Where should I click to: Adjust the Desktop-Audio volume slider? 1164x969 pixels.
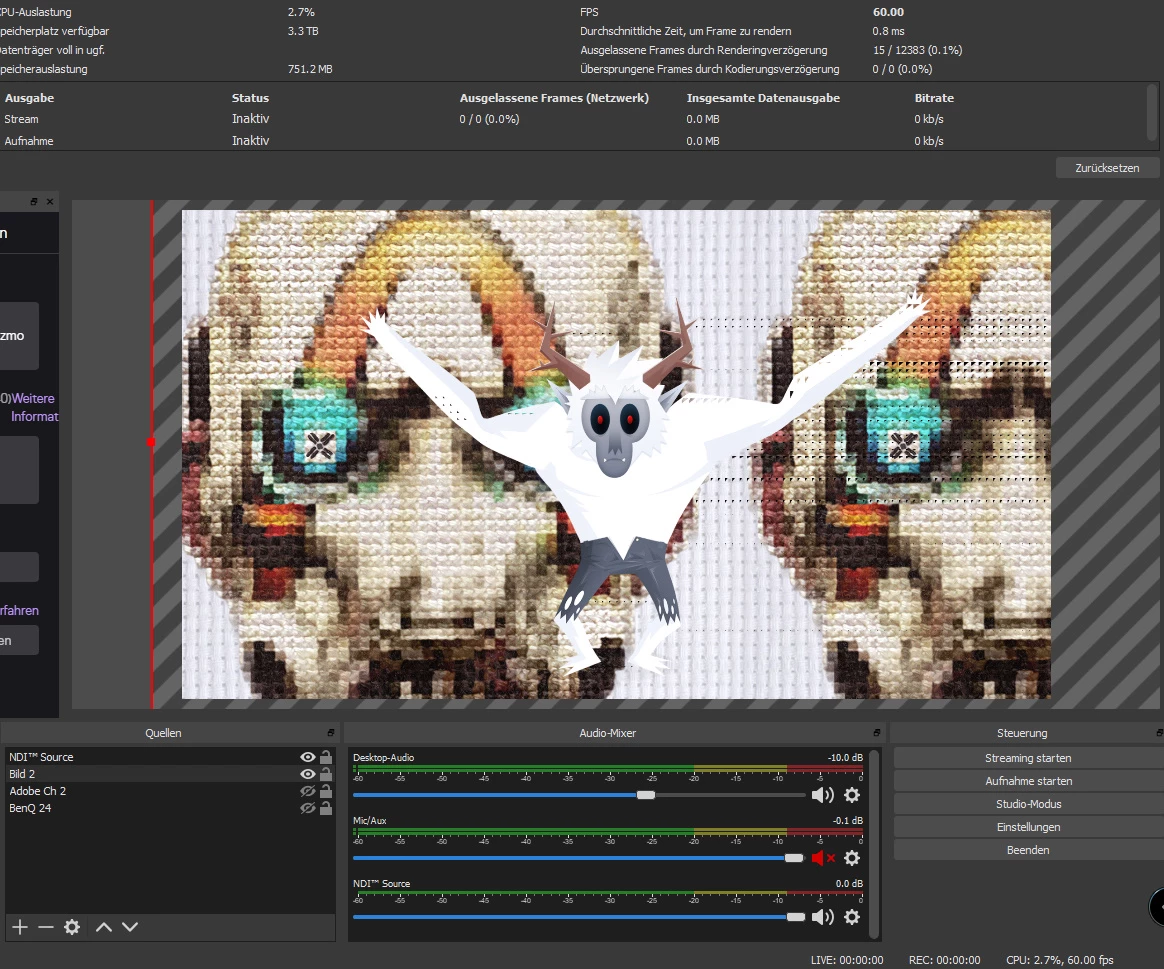pyautogui.click(x=646, y=795)
